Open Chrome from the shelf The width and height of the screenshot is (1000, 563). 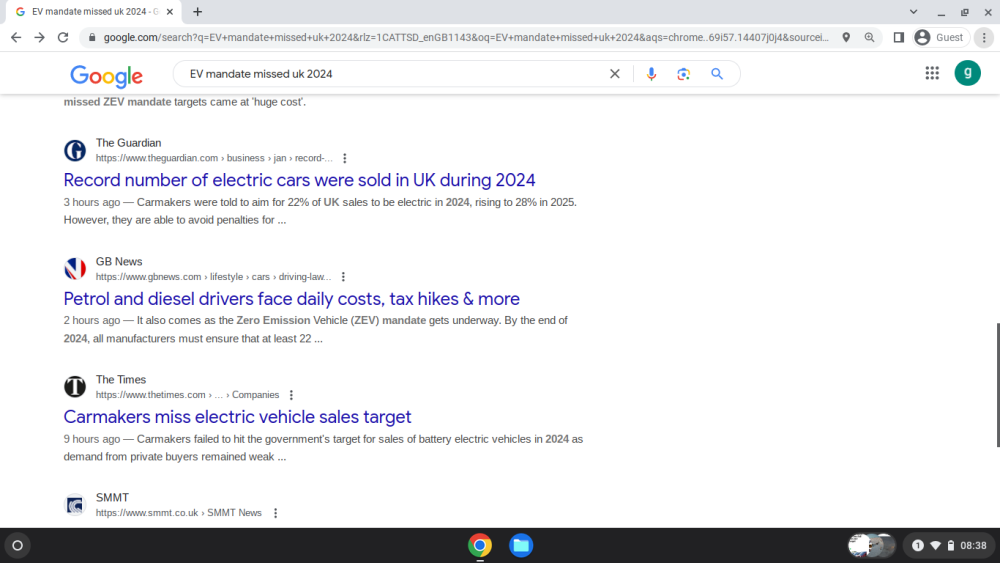tap(480, 546)
